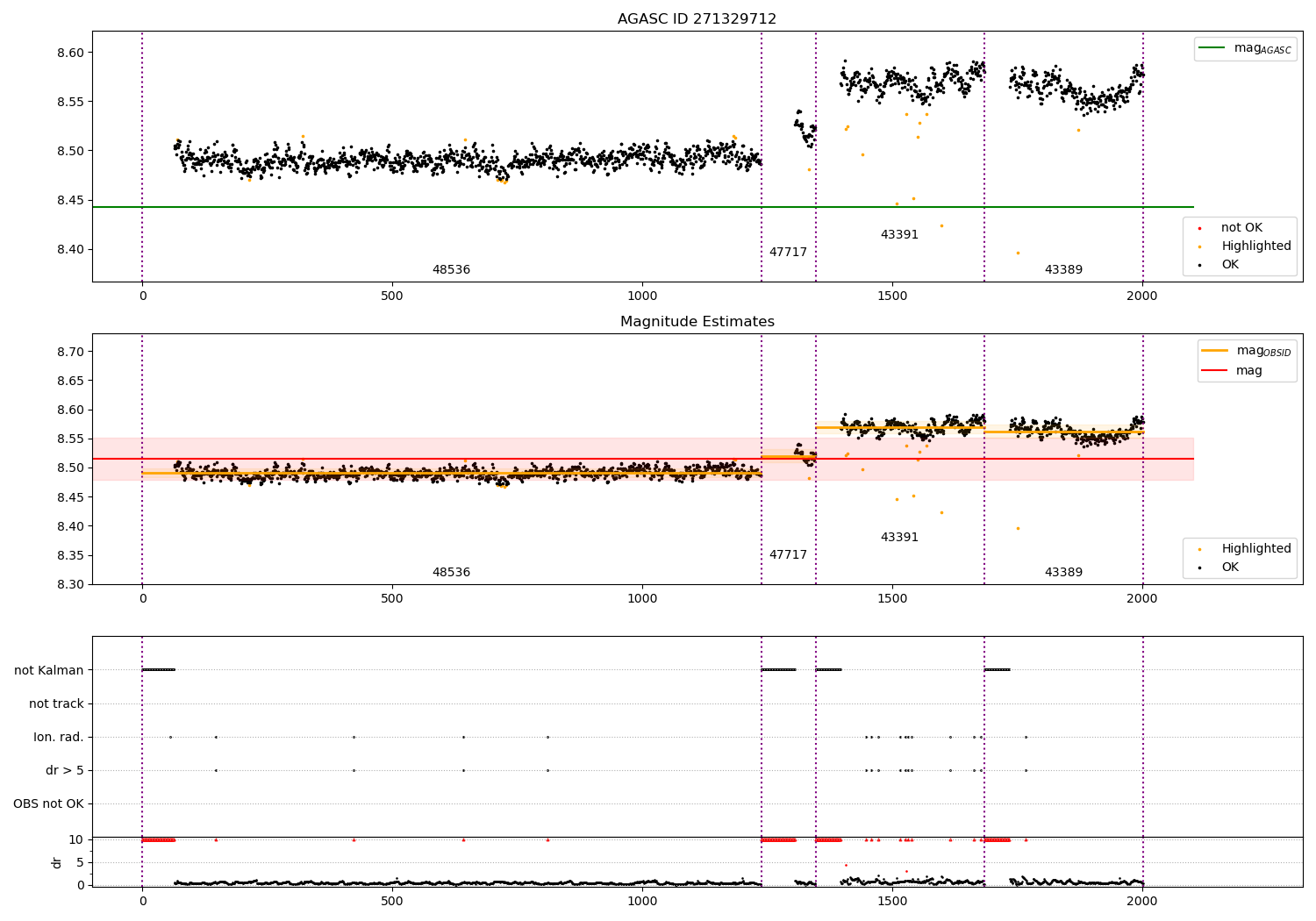
Task: Click obsid label 43389 in Magnitude Estimates plot
Action: point(1063,573)
